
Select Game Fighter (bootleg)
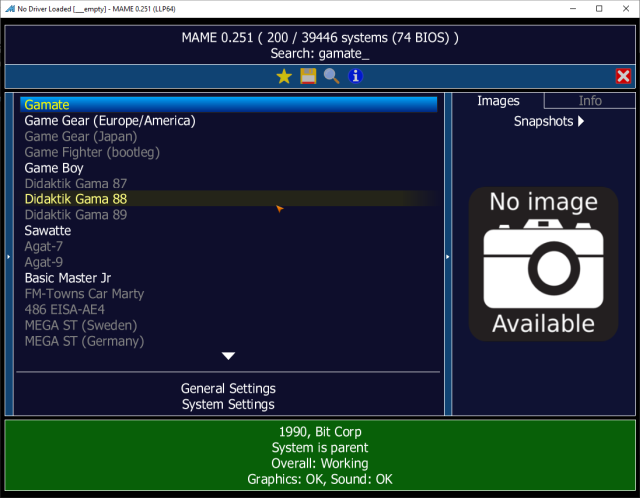tap(228, 152)
